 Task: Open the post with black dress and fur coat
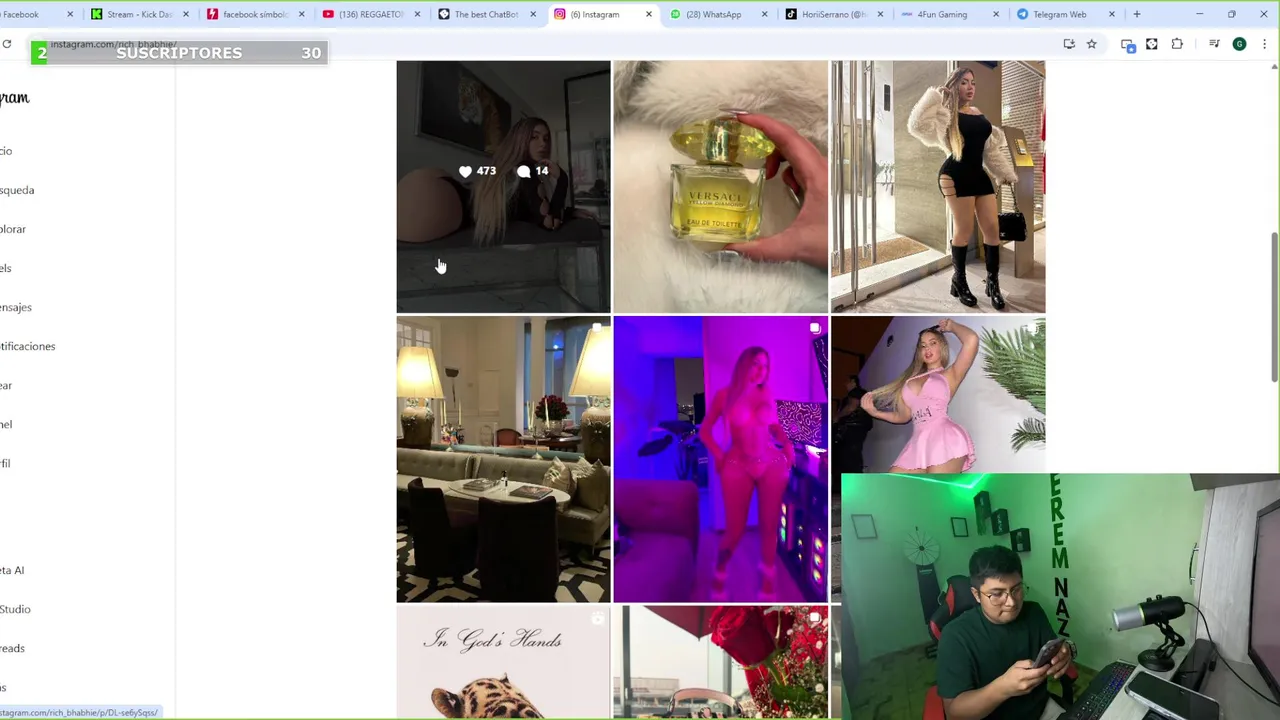coord(938,186)
